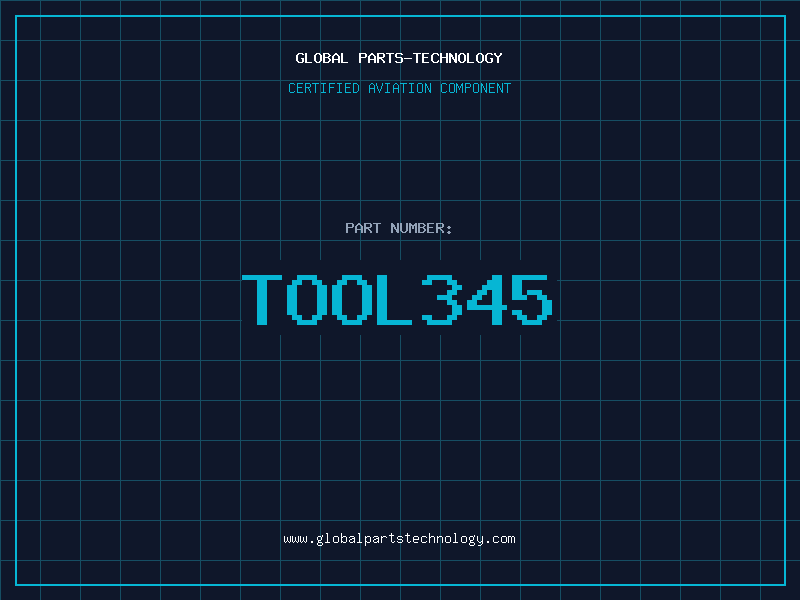The image size is (800, 600).
Task: Click the .com ending of the URL
Action: [x=501, y=539]
